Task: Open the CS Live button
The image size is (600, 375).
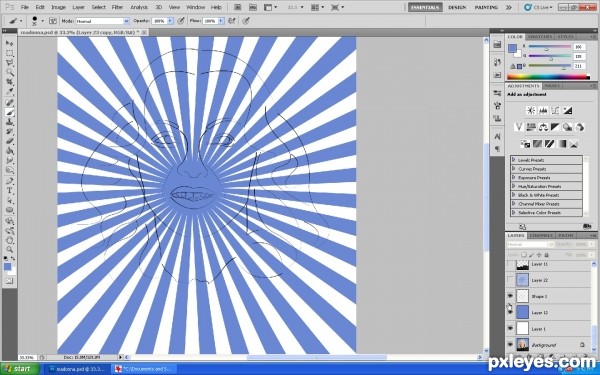Action: [x=538, y=7]
